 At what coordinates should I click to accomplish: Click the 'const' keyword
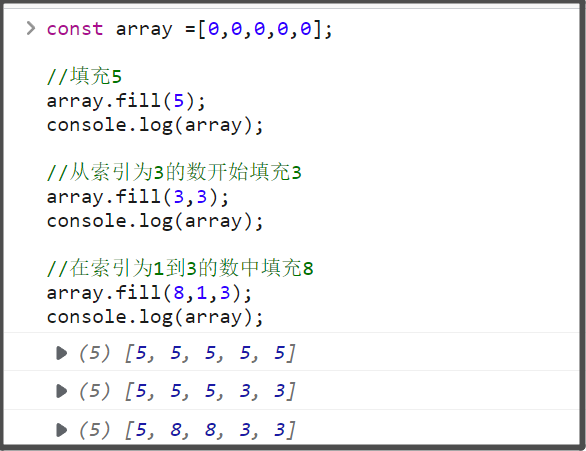point(75,29)
